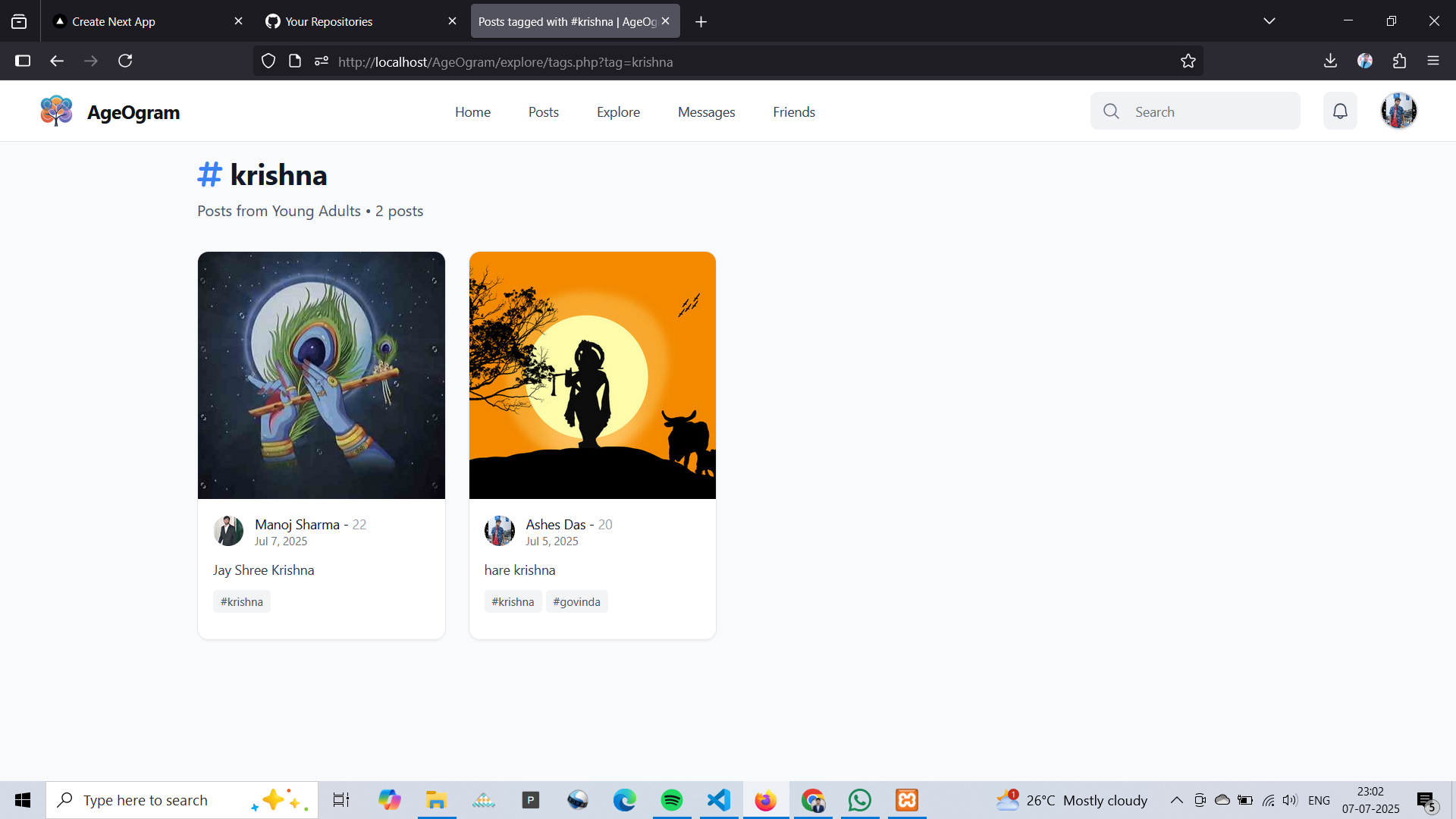Open Ashes Das's profile name

pyautogui.click(x=556, y=524)
